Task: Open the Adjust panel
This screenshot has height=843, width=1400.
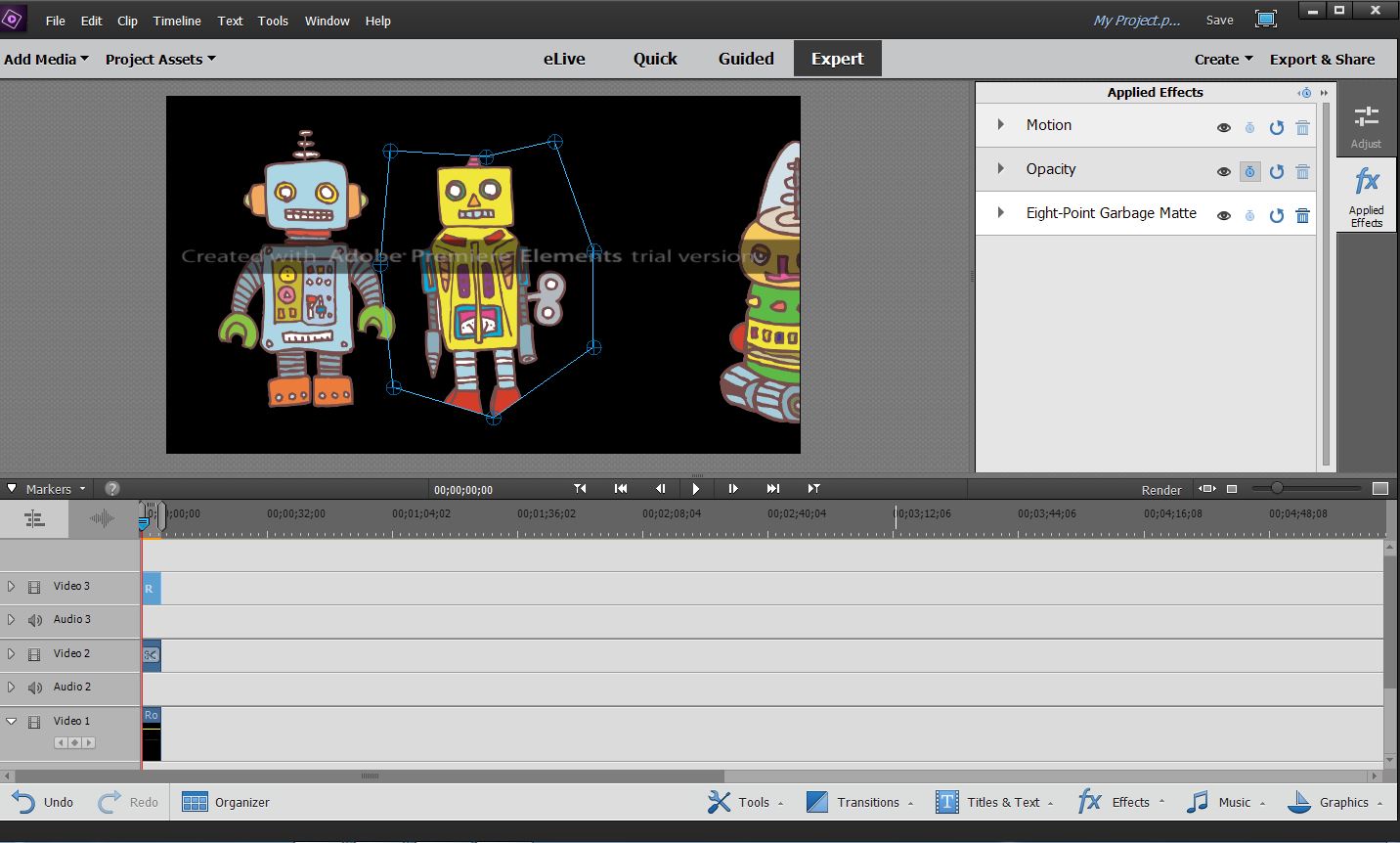Action: (1366, 126)
